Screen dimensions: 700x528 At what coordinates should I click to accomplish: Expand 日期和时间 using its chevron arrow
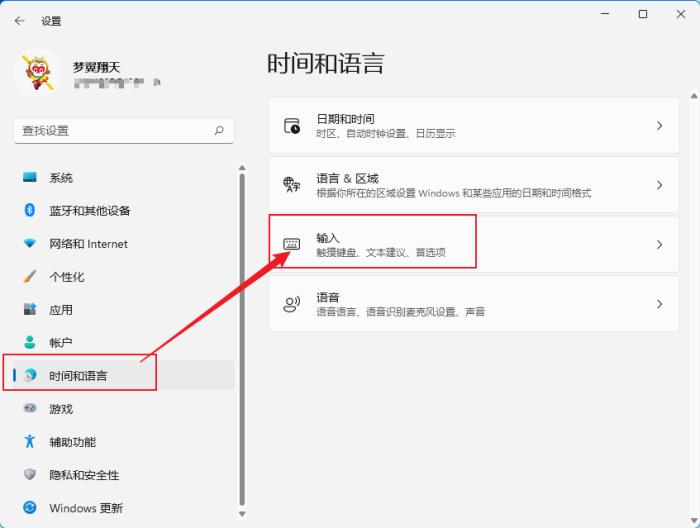pos(659,126)
